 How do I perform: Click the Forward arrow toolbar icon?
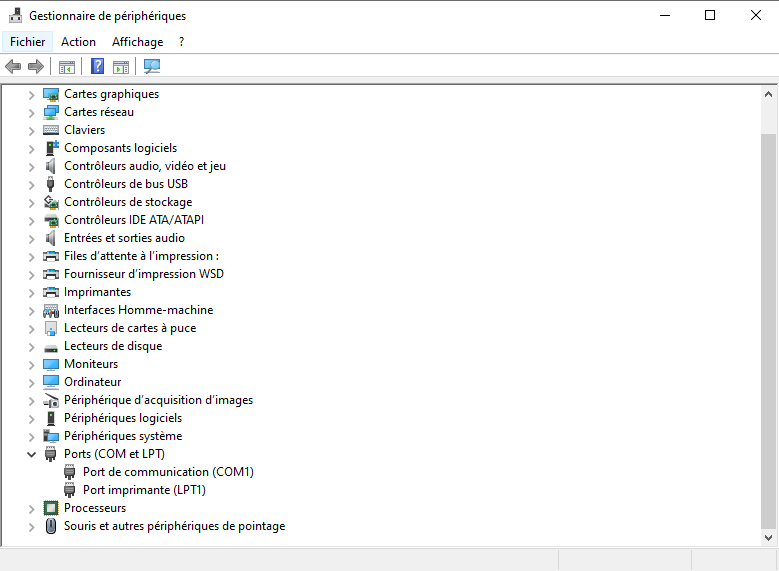point(36,67)
